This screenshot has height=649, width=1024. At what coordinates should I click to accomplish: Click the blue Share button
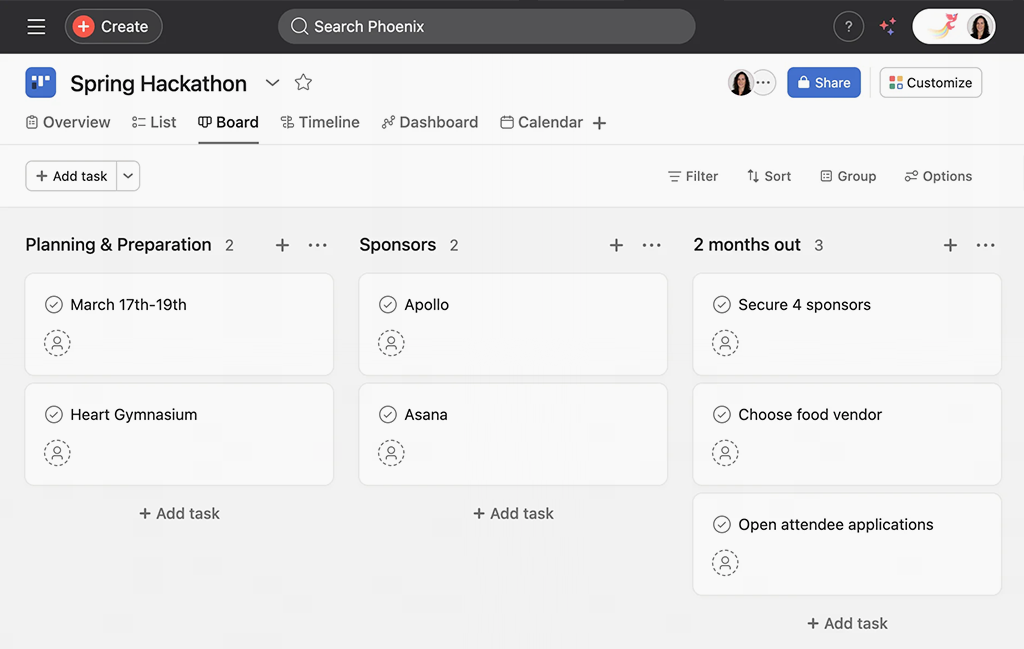(824, 82)
